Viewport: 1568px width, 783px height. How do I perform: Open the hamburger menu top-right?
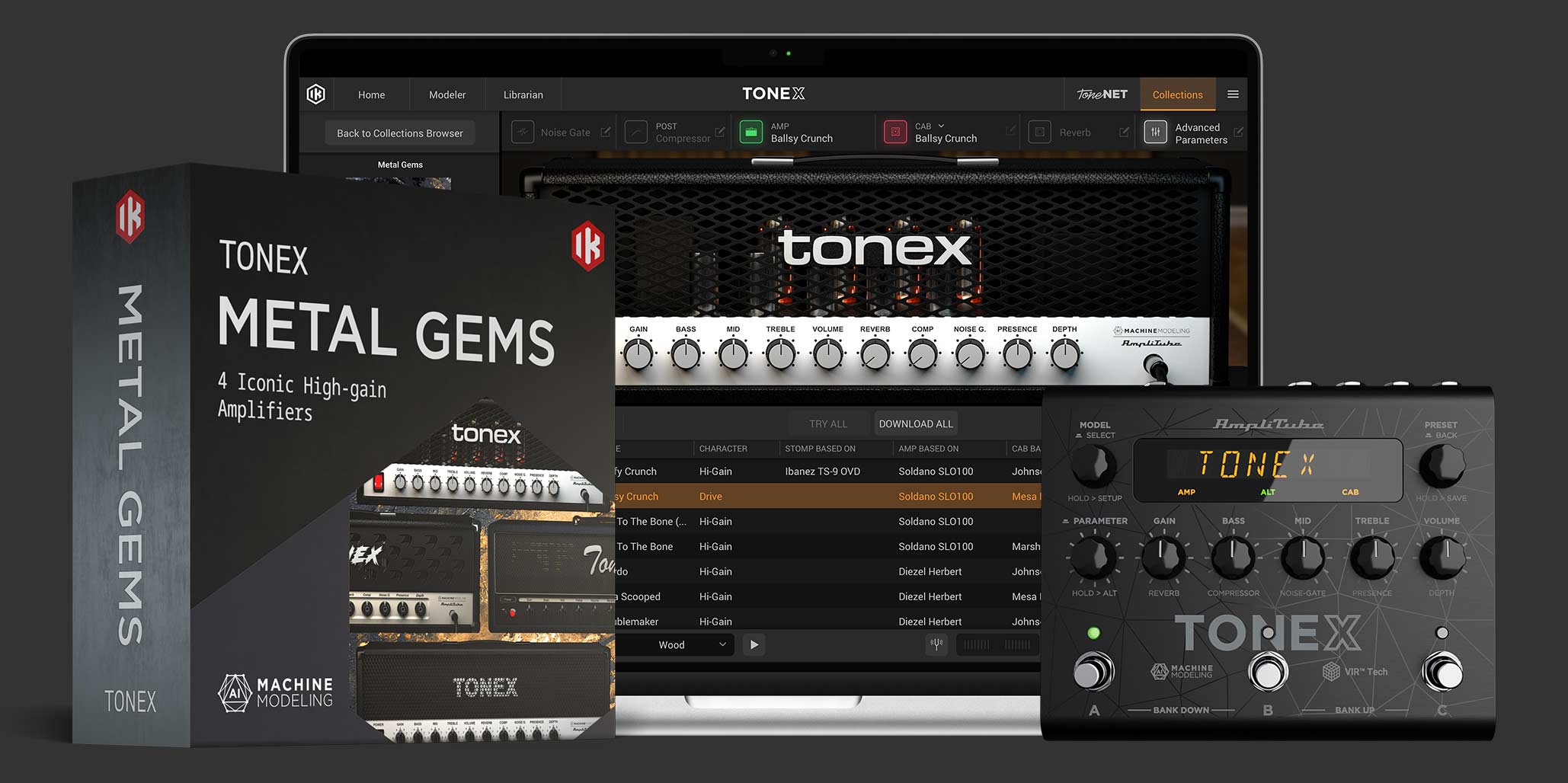point(1233,94)
